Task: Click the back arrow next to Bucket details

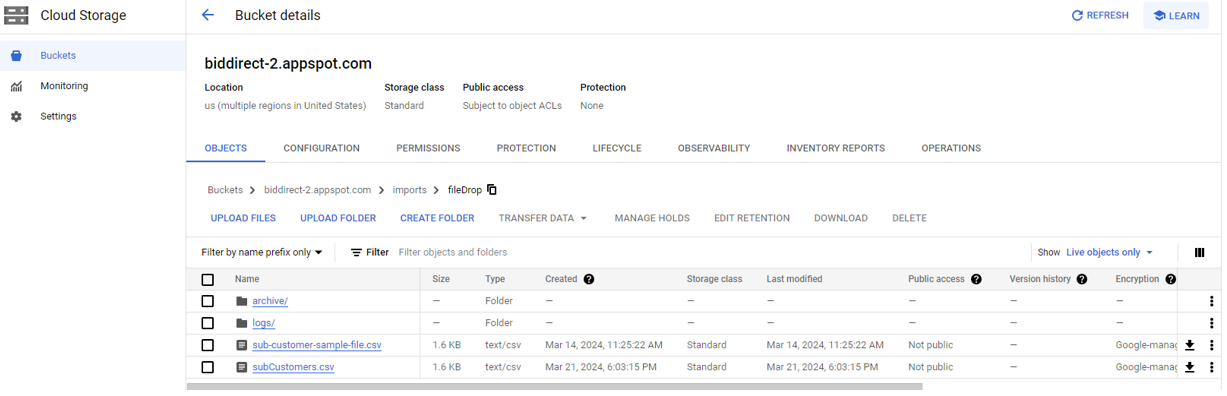Action: tap(208, 15)
